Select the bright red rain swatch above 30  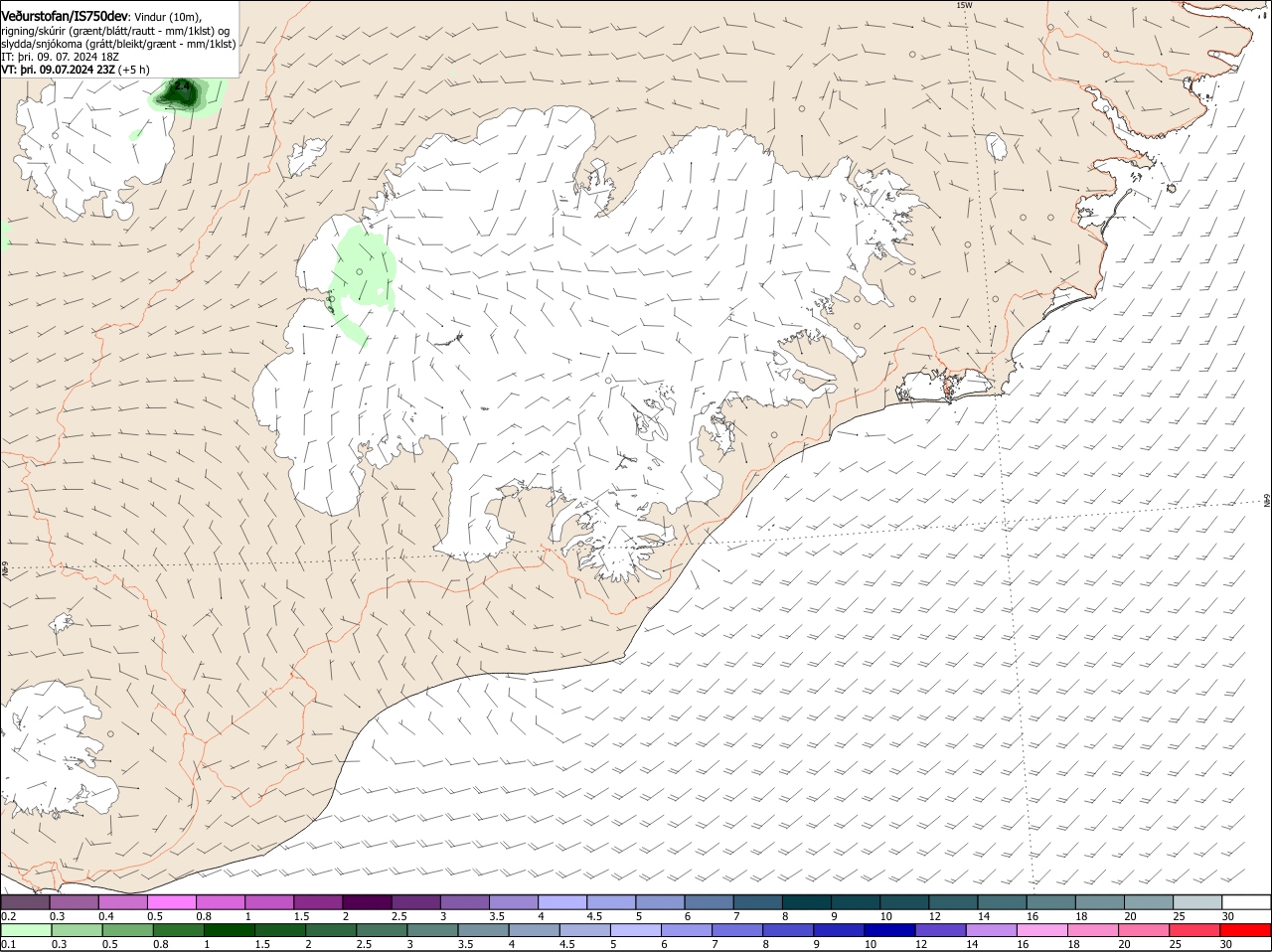pos(1246,930)
